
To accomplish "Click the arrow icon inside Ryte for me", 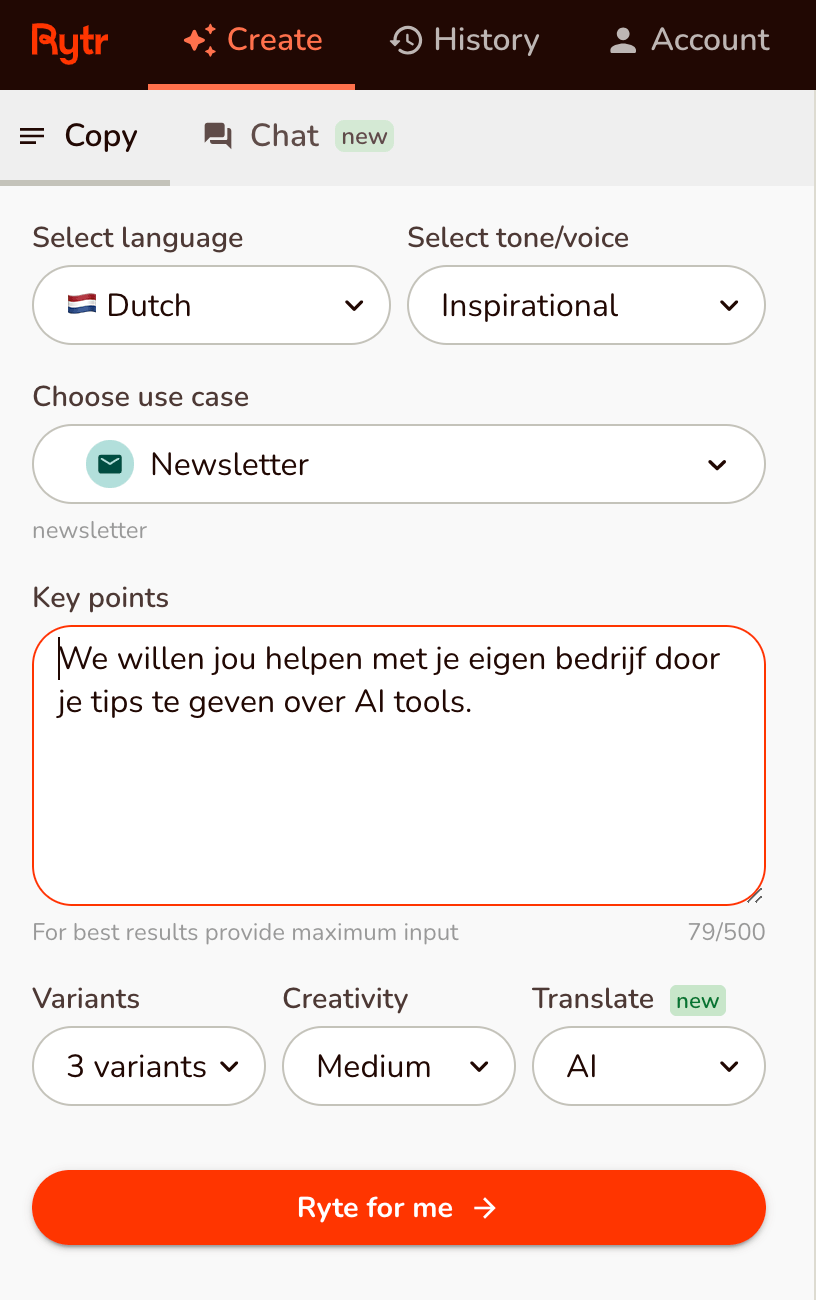I will pyautogui.click(x=485, y=1208).
